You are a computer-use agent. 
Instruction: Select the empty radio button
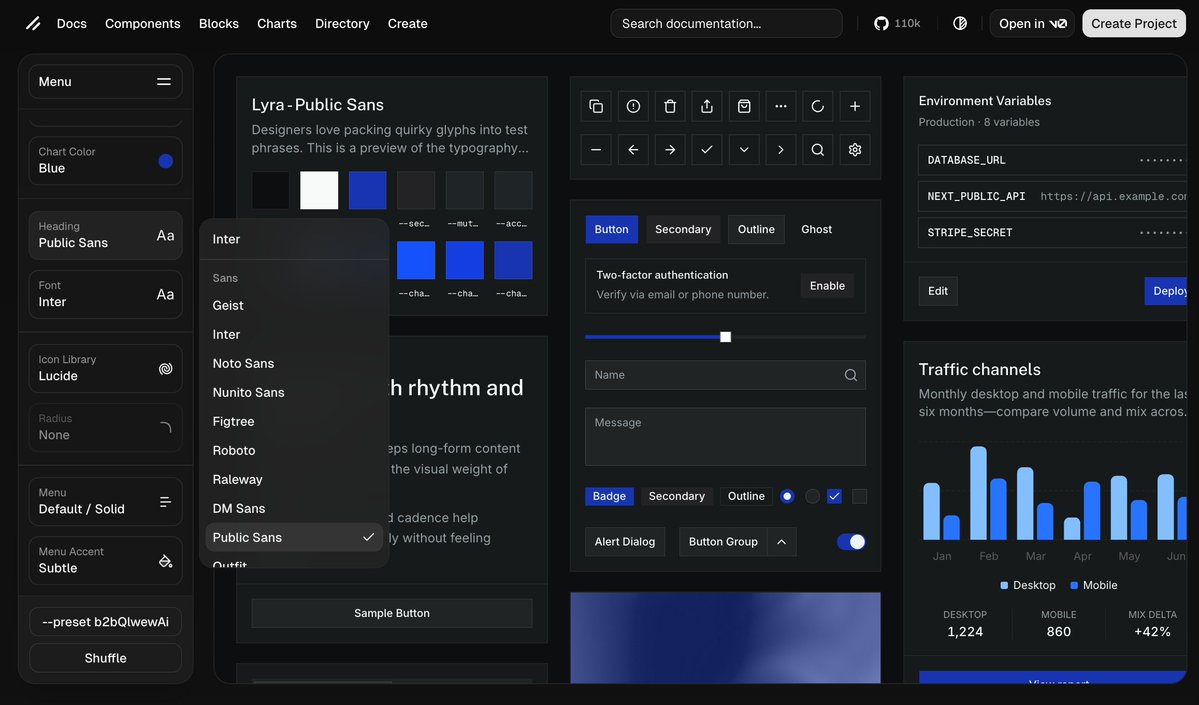point(812,496)
